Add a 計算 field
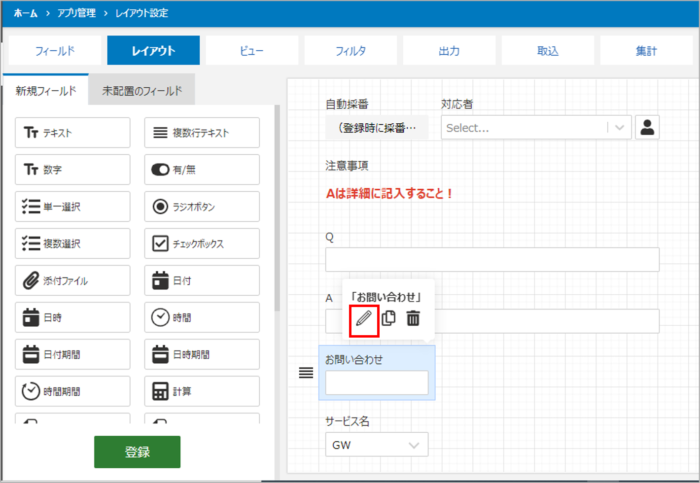Screen dimensions: 700x483 tap(202, 391)
